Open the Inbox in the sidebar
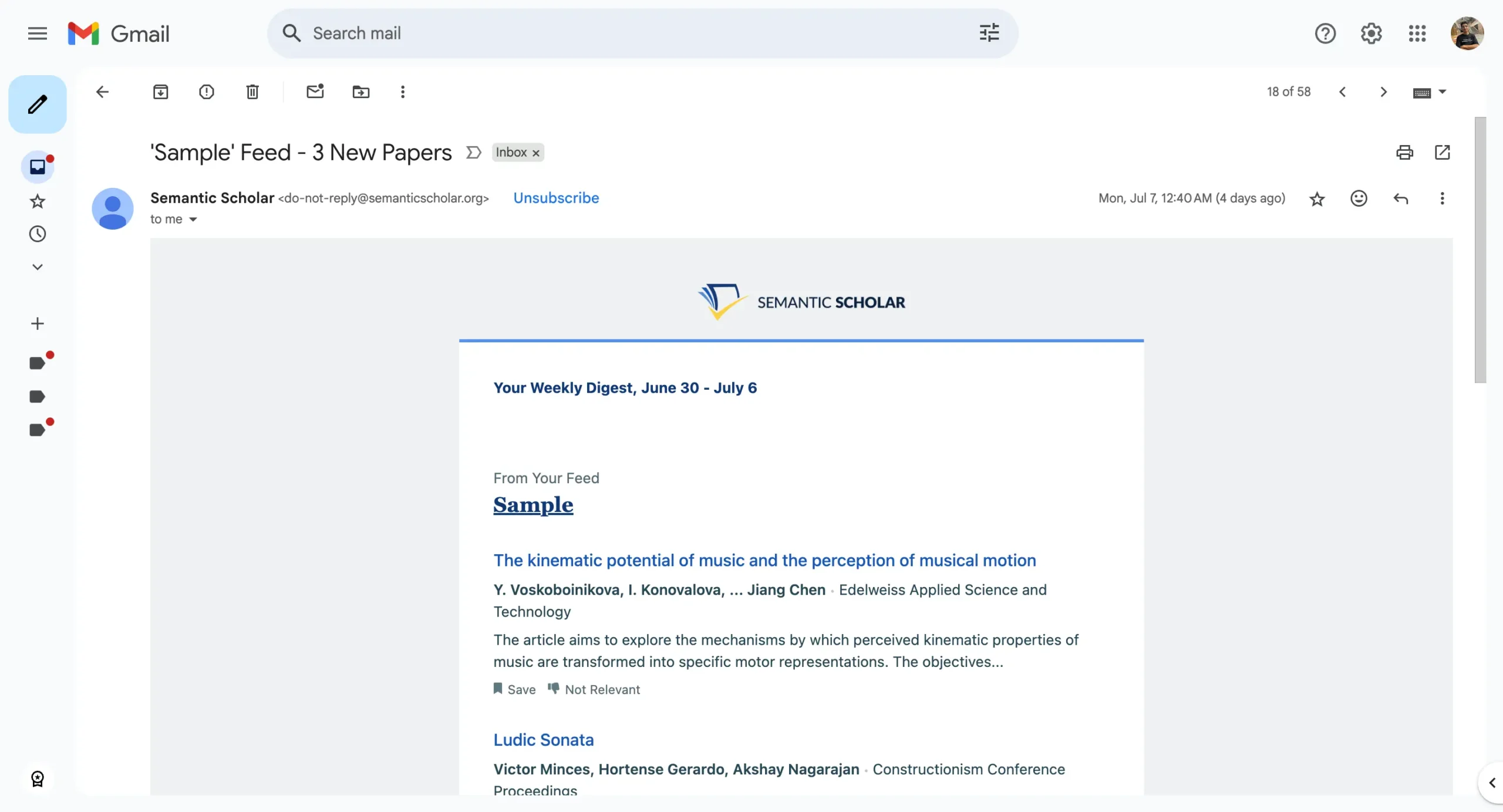Image resolution: width=1503 pixels, height=812 pixels. coord(38,167)
